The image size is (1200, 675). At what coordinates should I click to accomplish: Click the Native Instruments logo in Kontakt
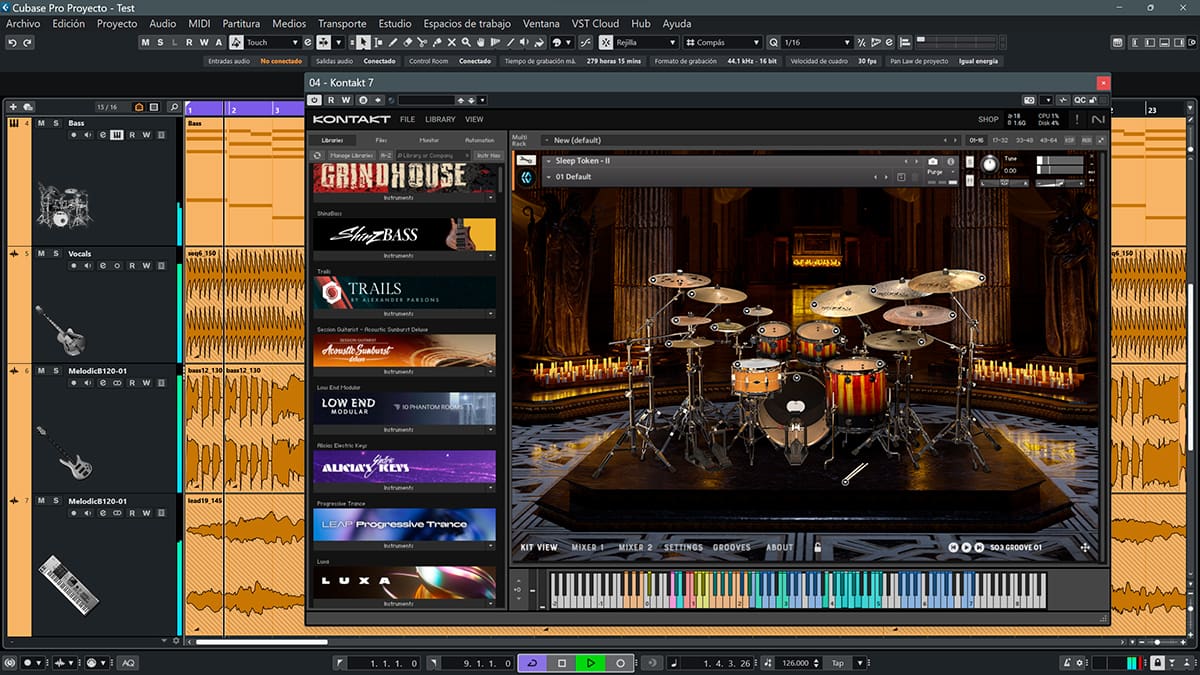[1098, 119]
